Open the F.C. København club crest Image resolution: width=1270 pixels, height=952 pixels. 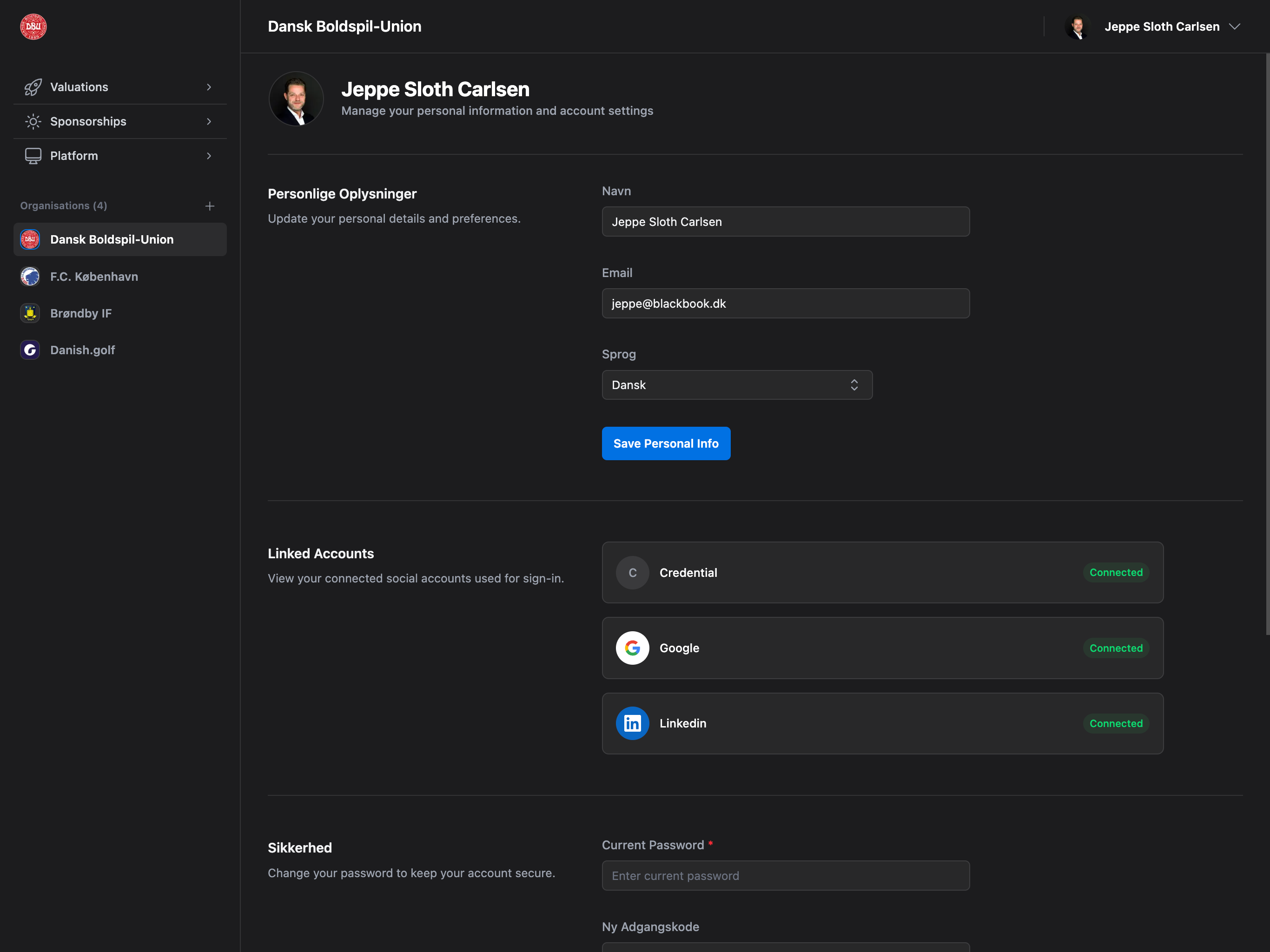tap(30, 276)
